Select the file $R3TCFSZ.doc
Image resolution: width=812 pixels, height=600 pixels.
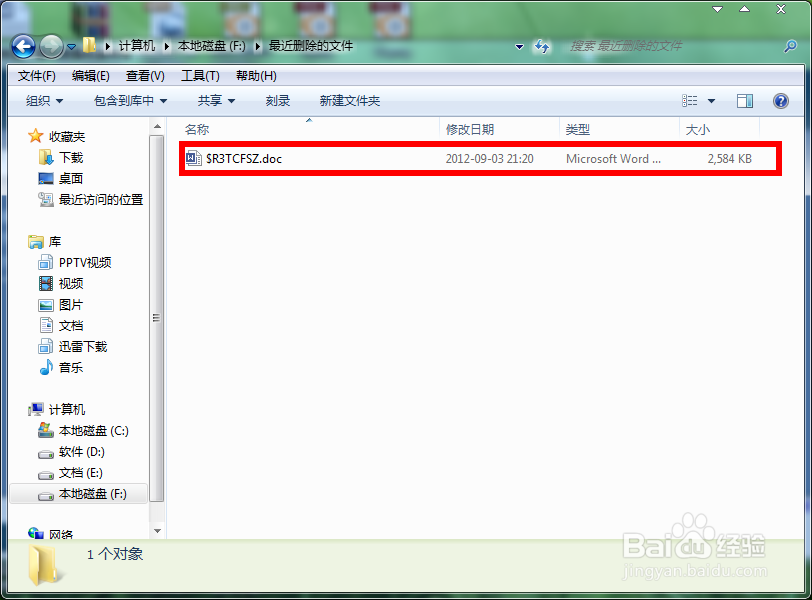243,158
